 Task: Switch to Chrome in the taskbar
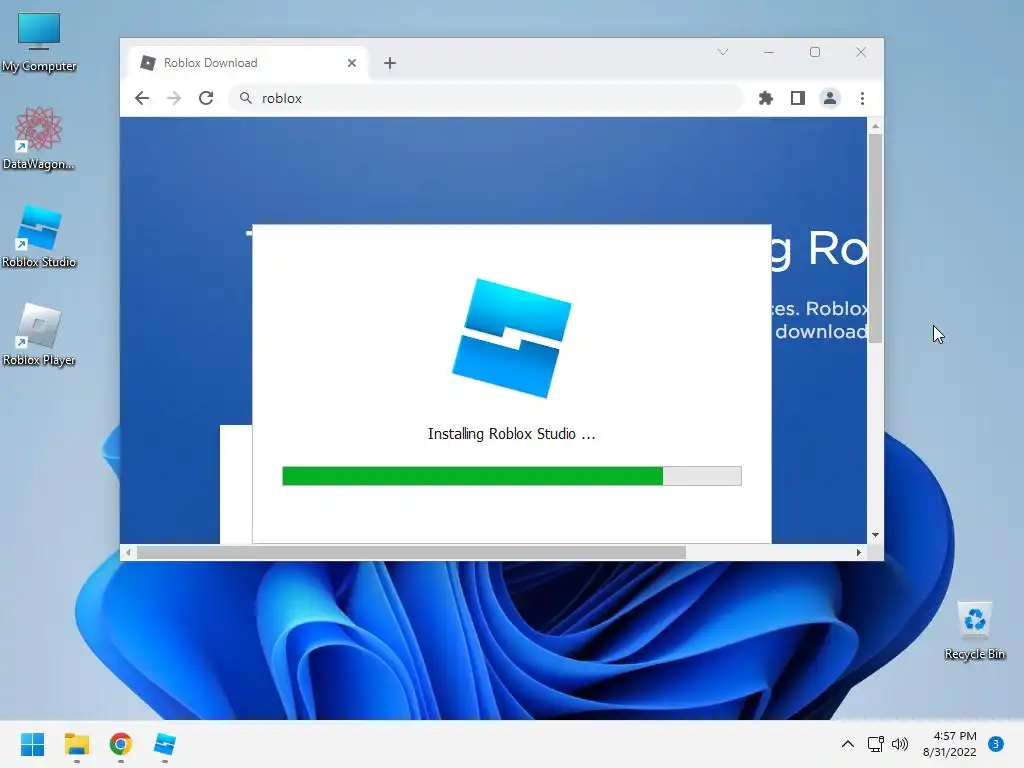(120, 744)
